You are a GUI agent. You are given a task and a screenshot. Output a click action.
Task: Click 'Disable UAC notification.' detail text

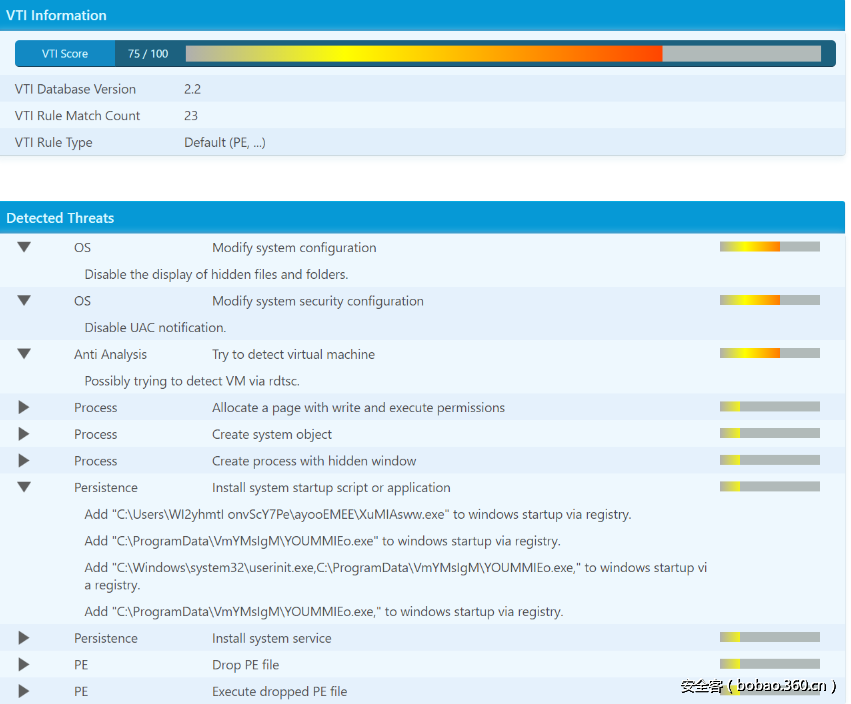155,327
